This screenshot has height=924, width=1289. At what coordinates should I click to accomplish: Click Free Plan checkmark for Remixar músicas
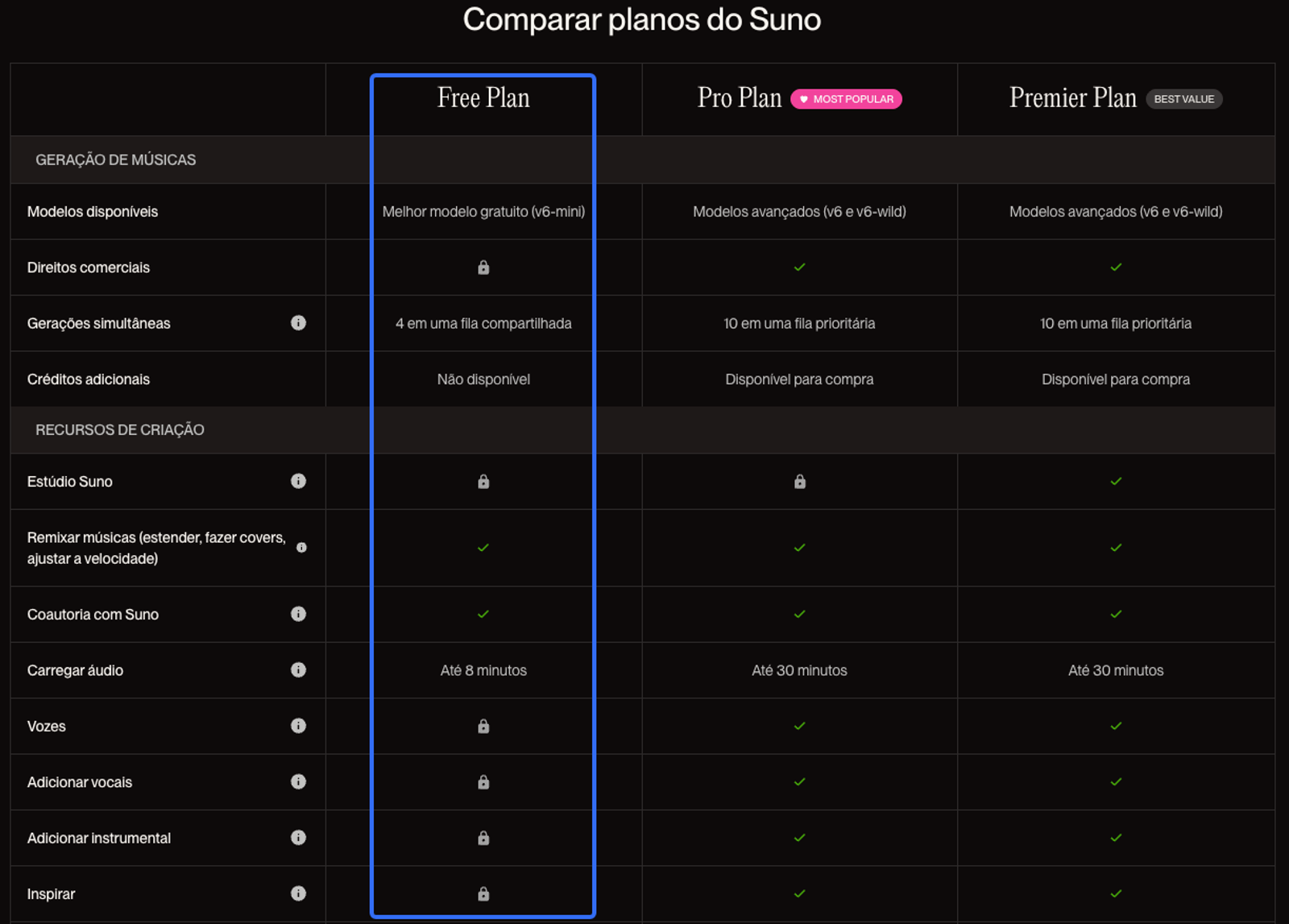(483, 548)
